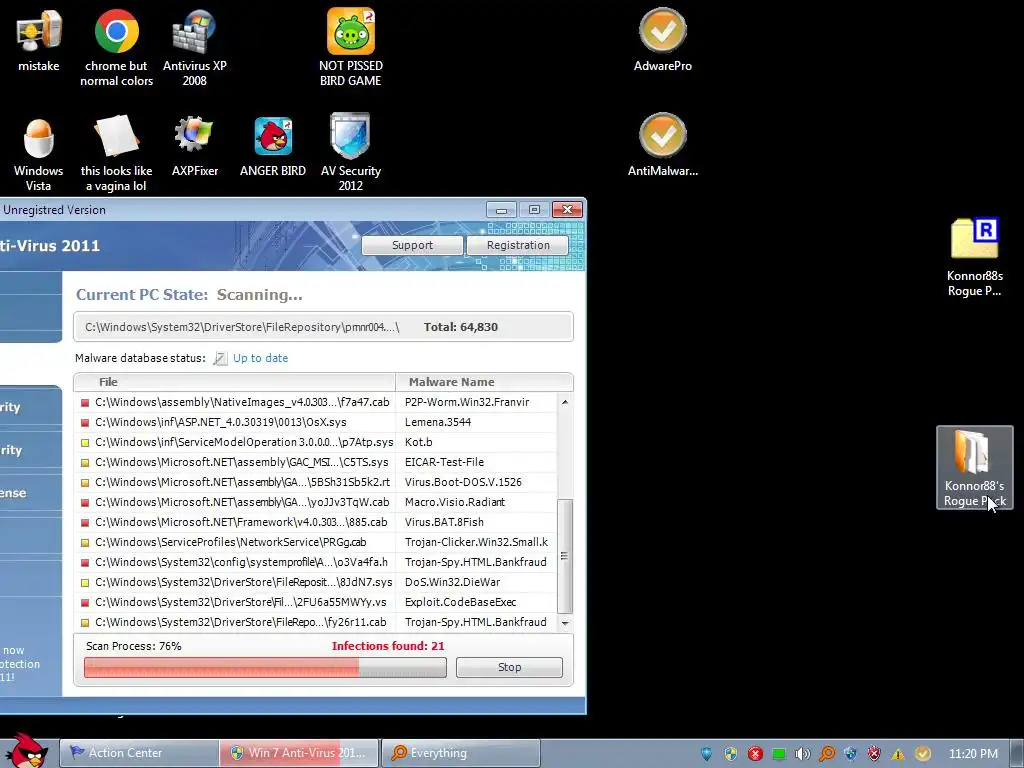Viewport: 1024px width, 768px height.
Task: Click the Registration button
Action: click(x=518, y=245)
